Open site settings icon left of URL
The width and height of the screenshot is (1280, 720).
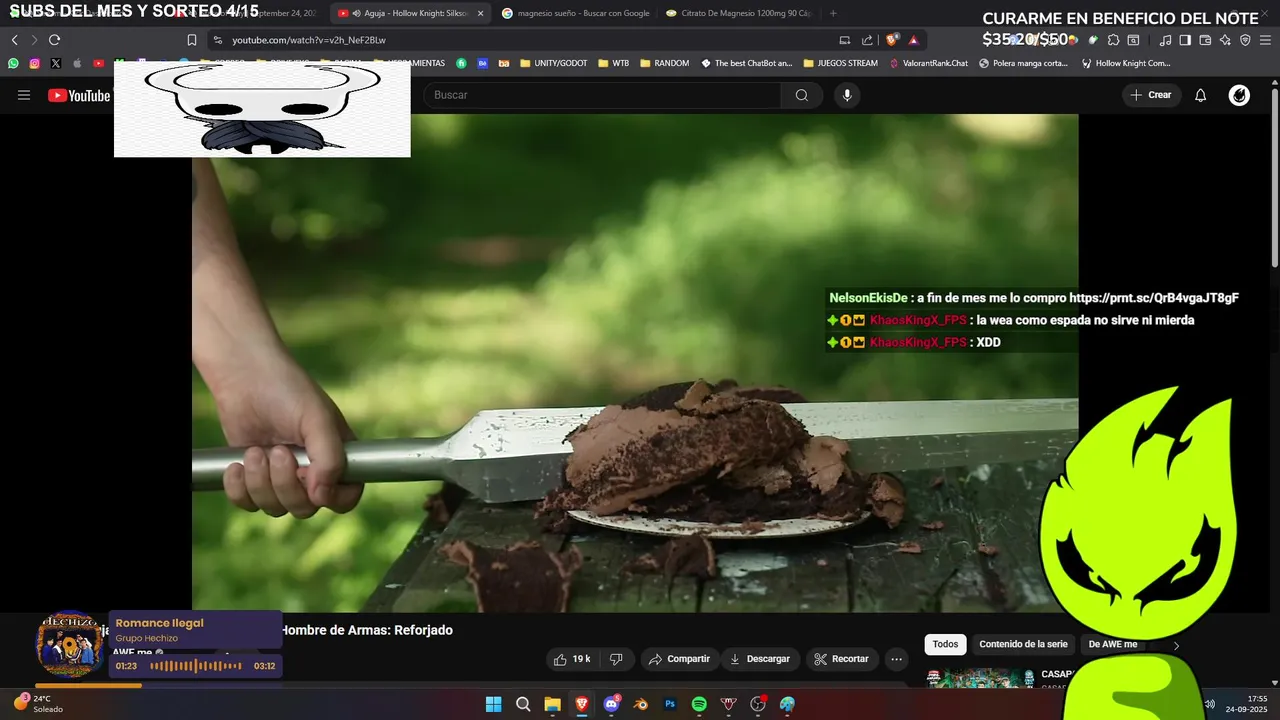217,40
